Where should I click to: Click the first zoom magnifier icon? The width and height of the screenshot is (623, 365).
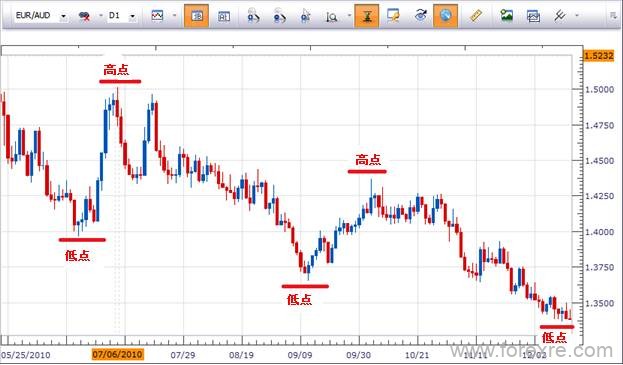click(253, 16)
